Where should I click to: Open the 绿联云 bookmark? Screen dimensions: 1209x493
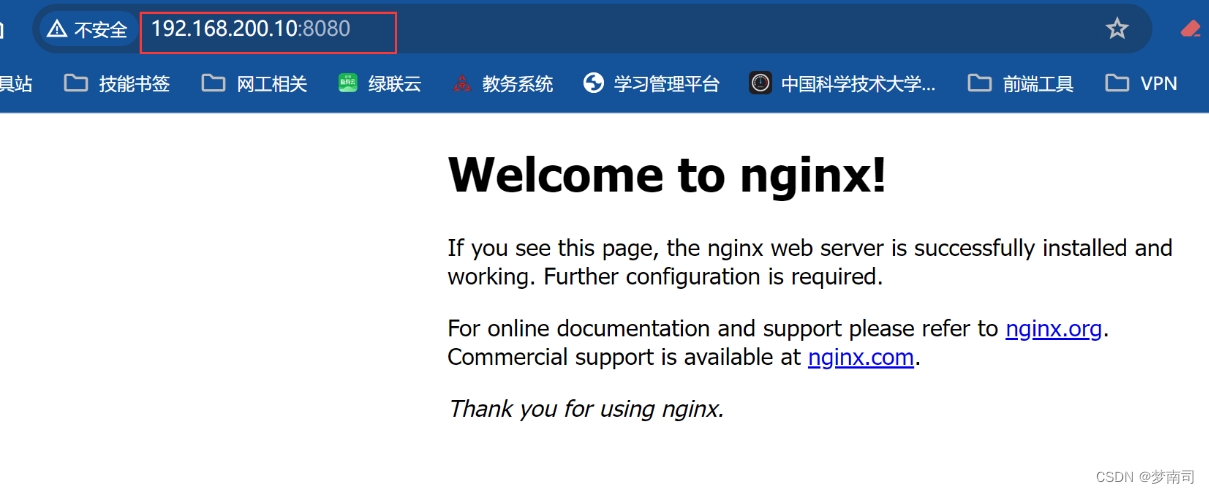pyautogui.click(x=380, y=83)
